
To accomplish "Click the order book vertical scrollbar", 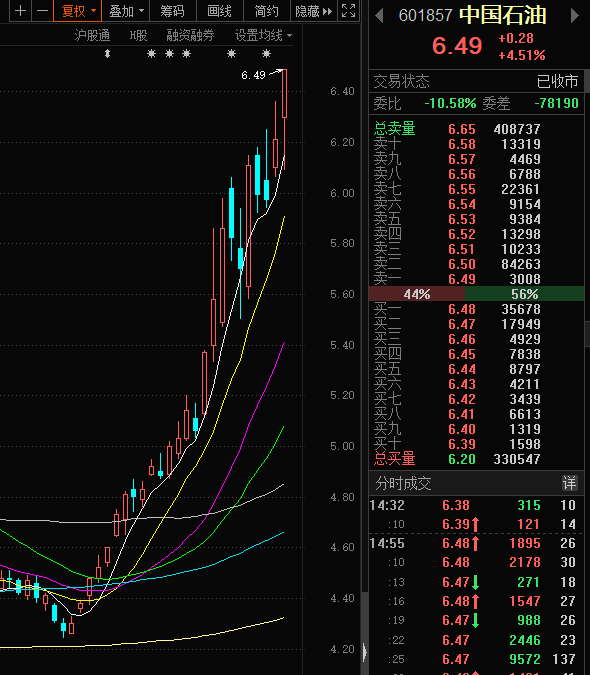I will [x=587, y=334].
